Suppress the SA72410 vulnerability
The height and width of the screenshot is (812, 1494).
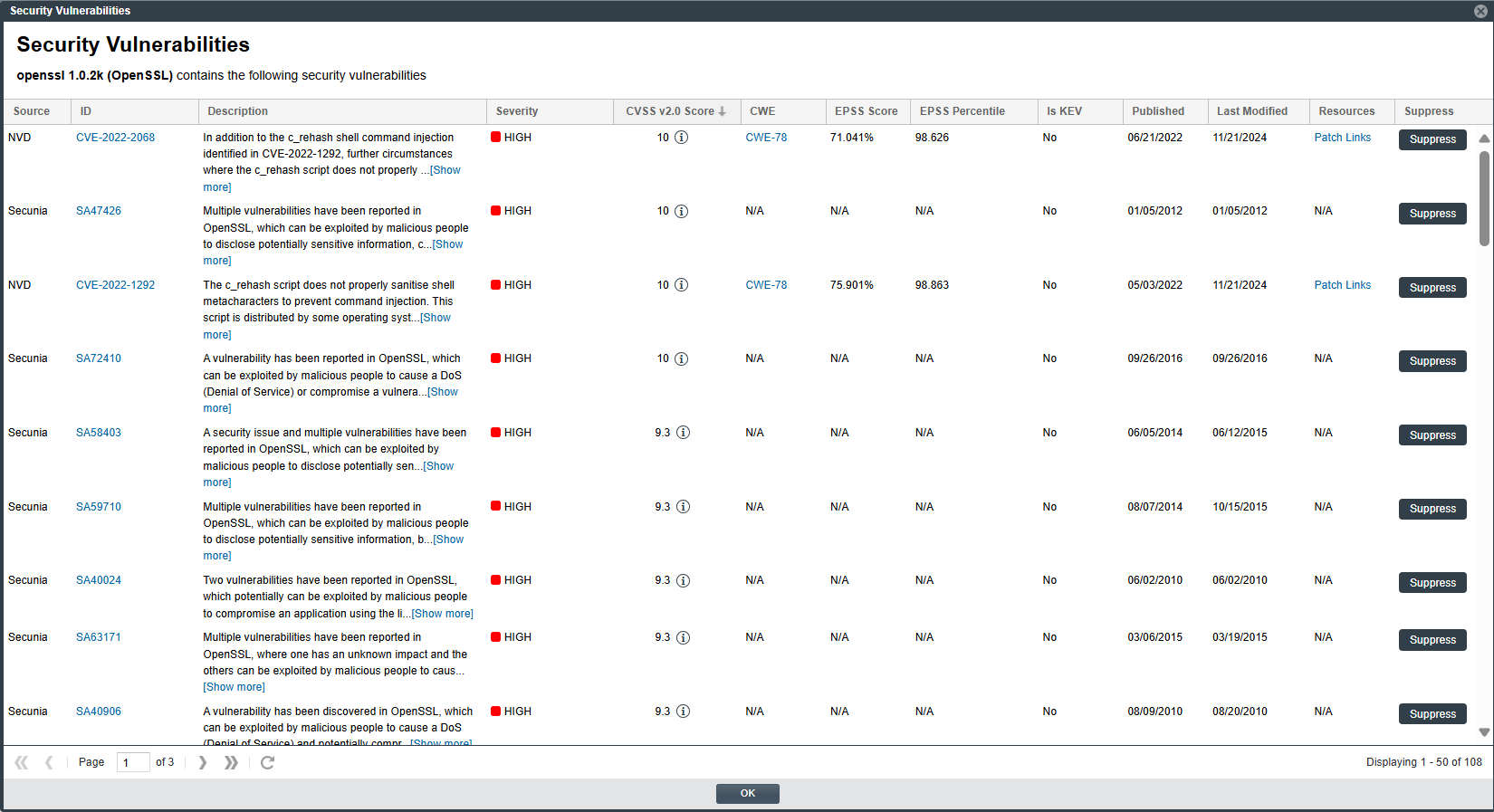[x=1432, y=361]
